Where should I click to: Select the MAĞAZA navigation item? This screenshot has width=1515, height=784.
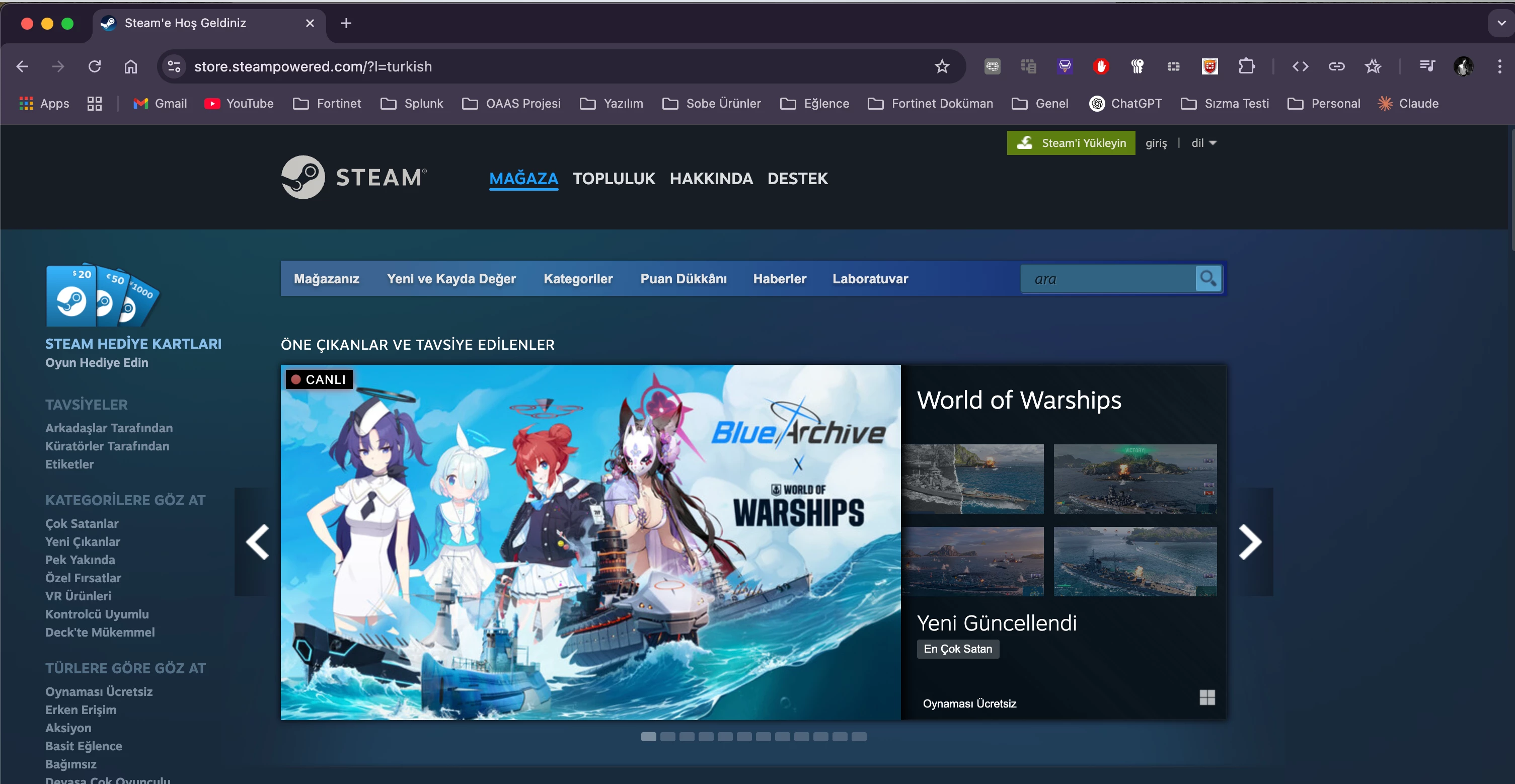523,178
